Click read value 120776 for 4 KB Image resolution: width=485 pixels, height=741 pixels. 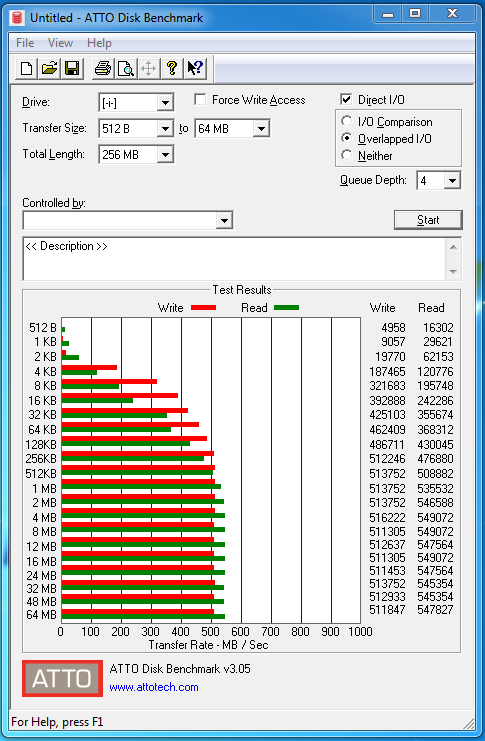[435, 371]
